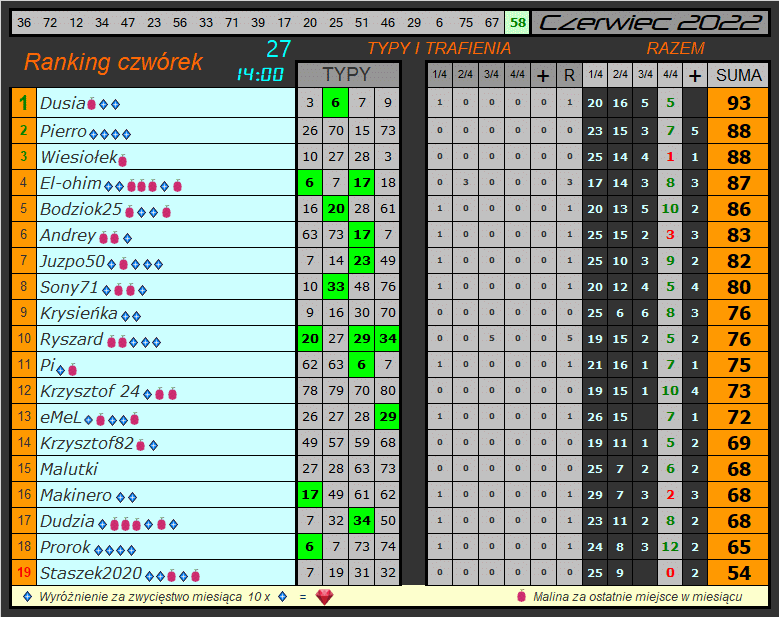Viewport: 779px width, 617px height.
Task: Click red rank number 19 next to Staszek2020
Action: pos(23,573)
